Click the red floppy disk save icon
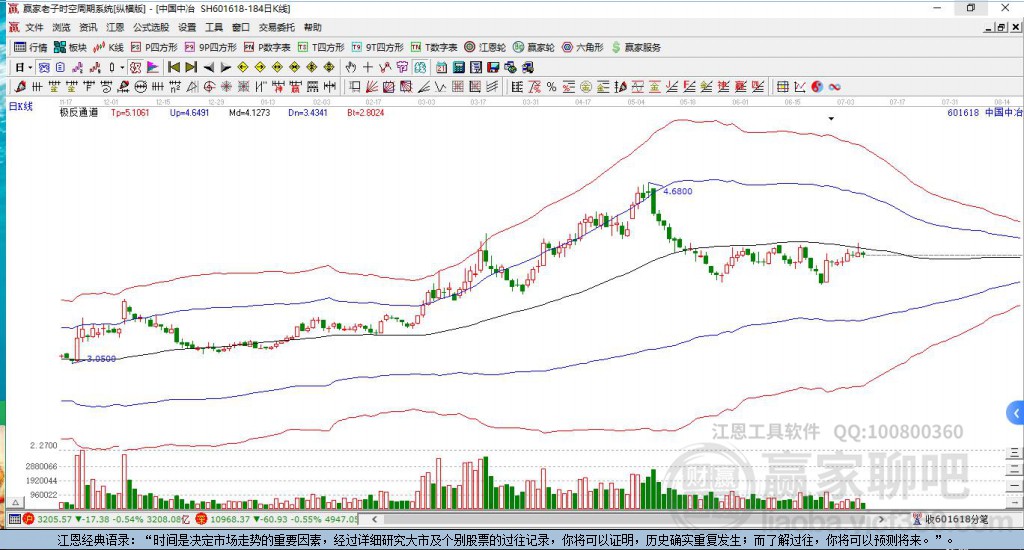This screenshot has width=1024, height=550. click(493, 67)
